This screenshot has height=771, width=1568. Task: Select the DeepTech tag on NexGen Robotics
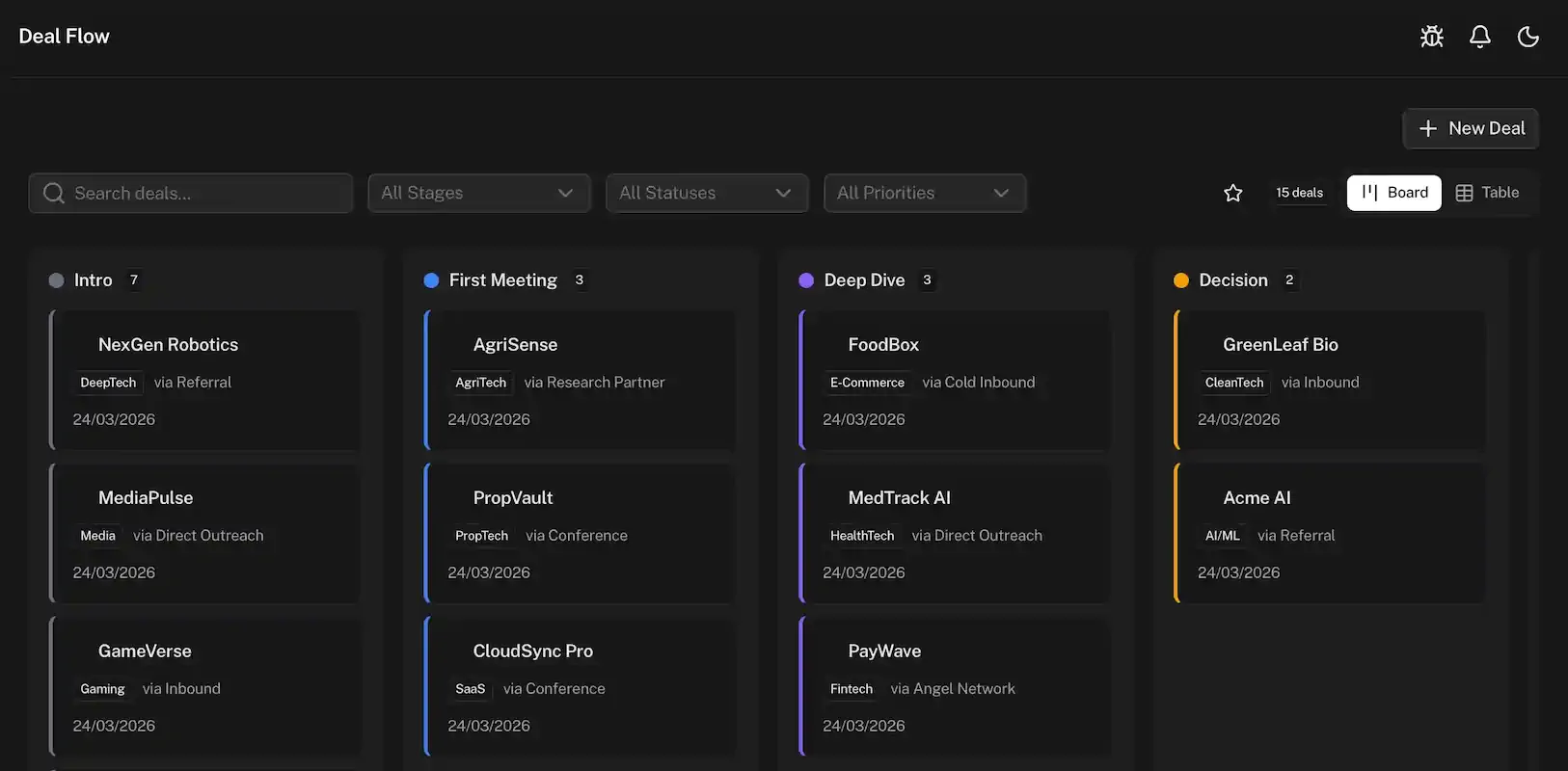108,383
